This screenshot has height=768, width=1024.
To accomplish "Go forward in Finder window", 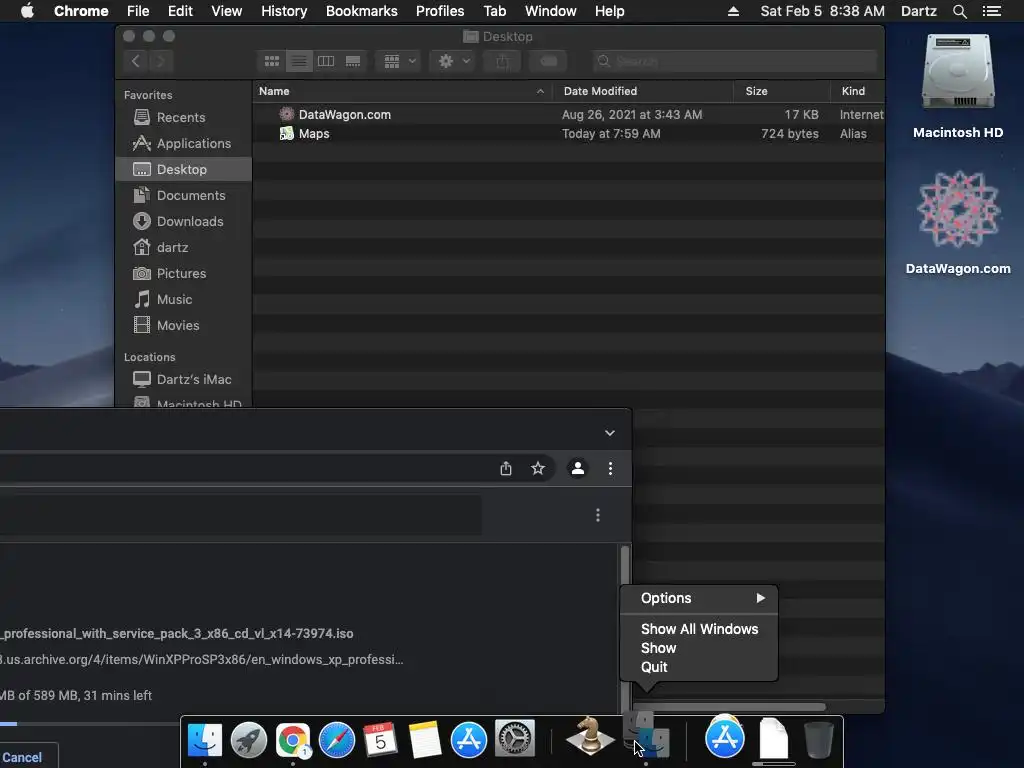I will pyautogui.click(x=161, y=61).
